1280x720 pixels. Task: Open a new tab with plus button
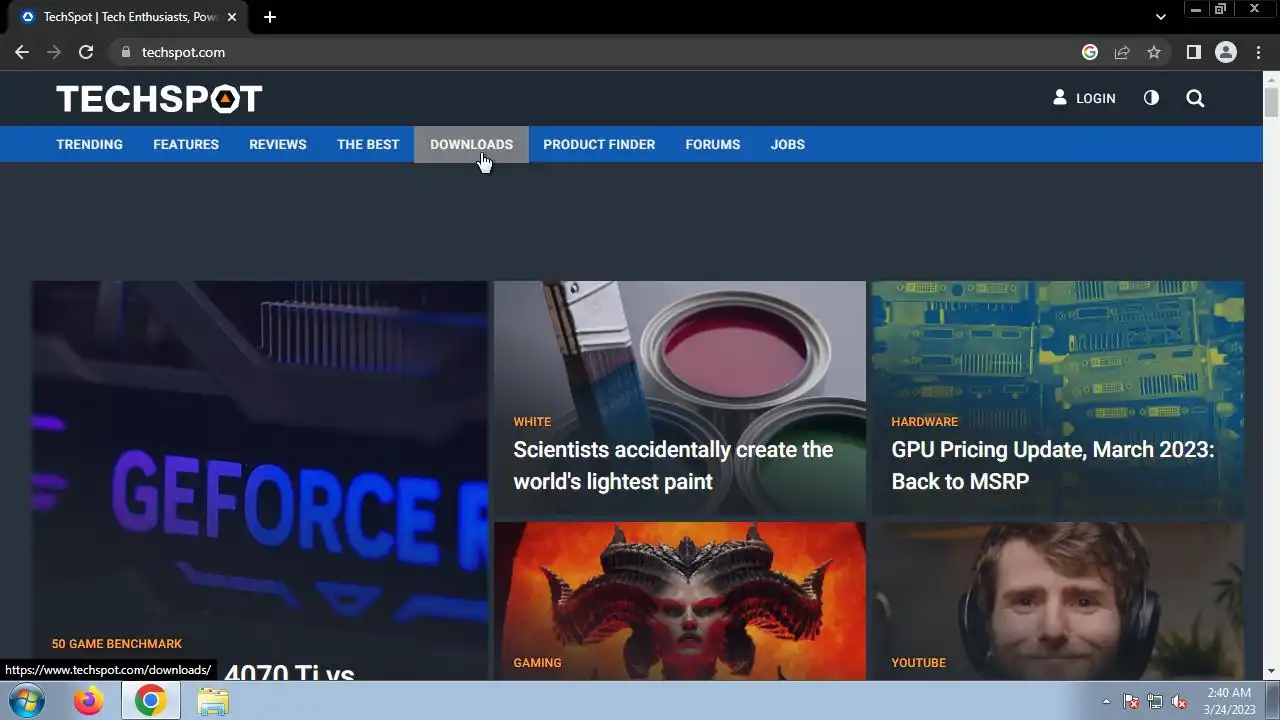click(269, 17)
